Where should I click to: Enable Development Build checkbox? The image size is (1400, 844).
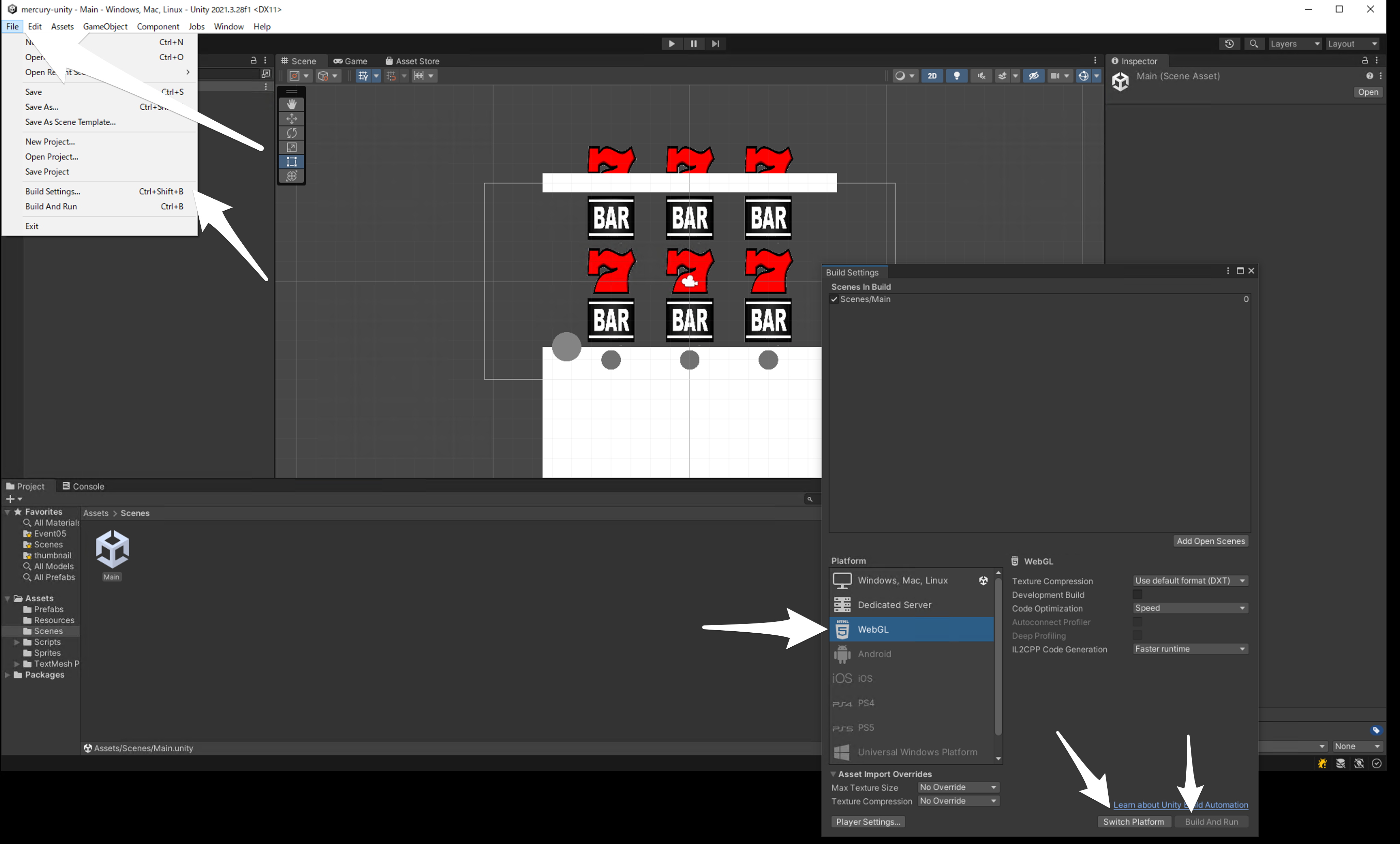(x=1137, y=594)
